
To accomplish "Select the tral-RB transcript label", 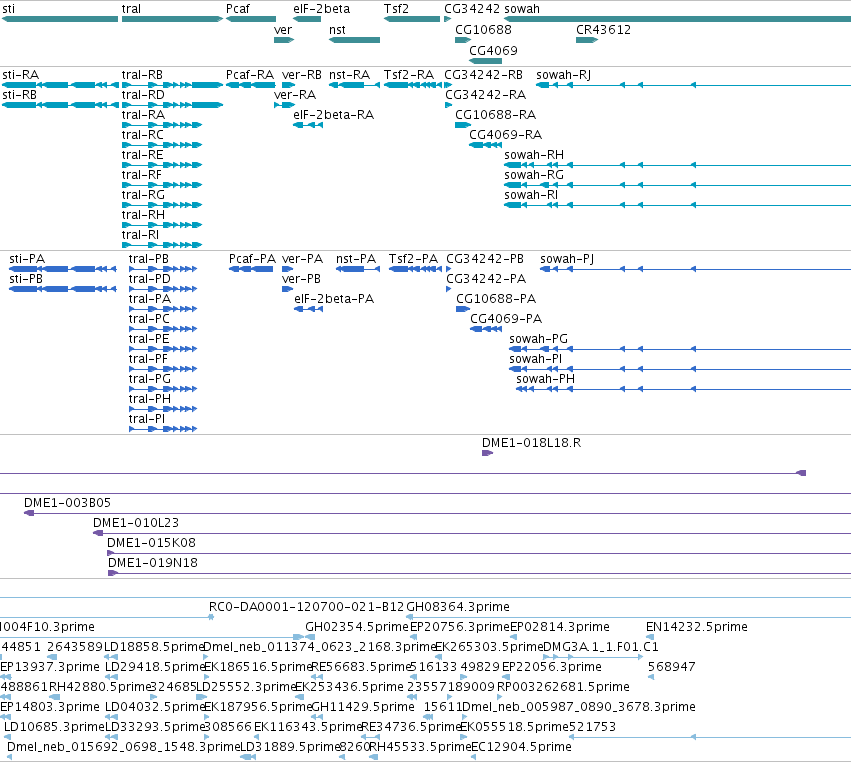I will (142, 75).
